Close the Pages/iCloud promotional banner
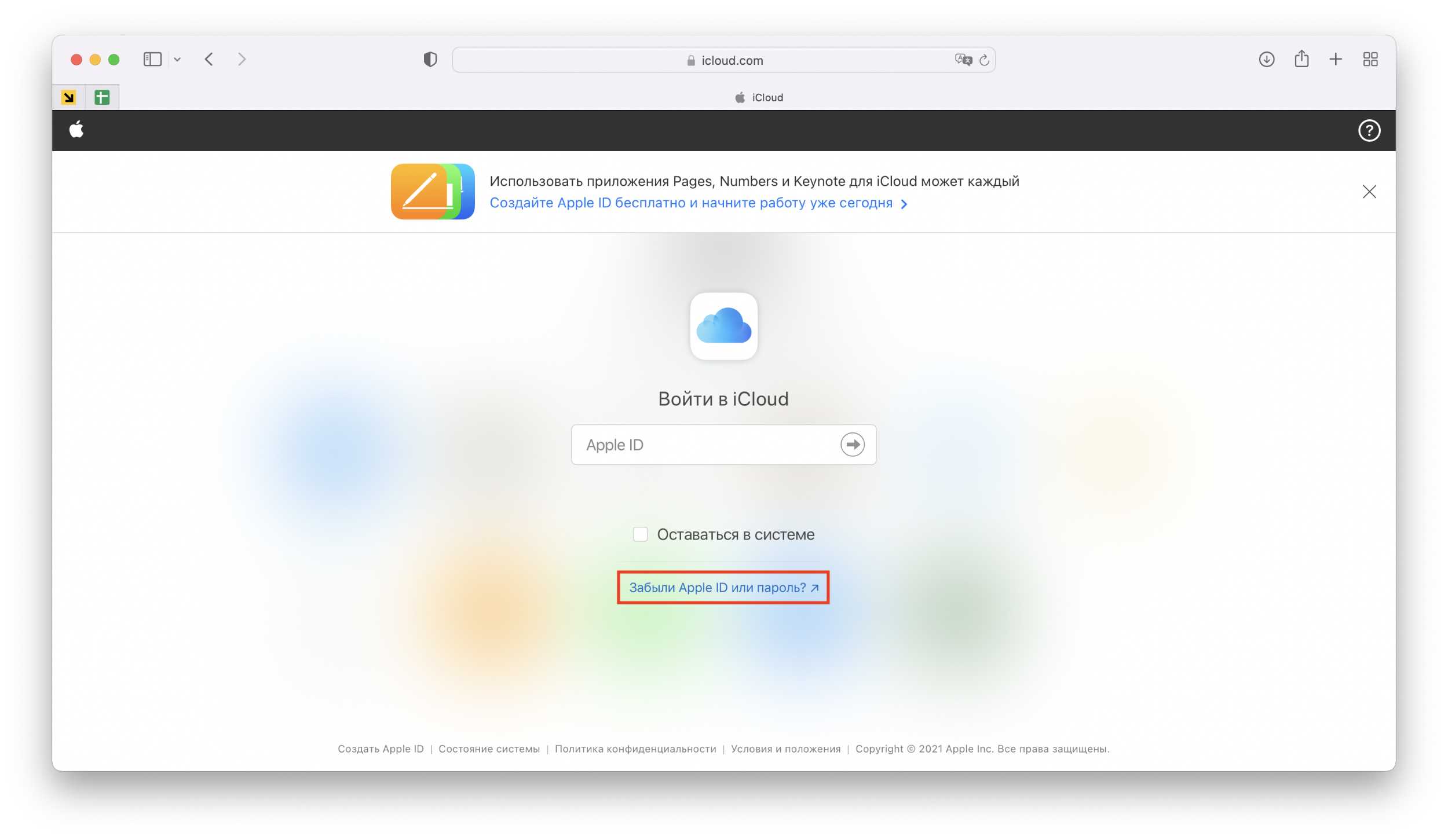Image resolution: width=1448 pixels, height=840 pixels. click(1369, 192)
